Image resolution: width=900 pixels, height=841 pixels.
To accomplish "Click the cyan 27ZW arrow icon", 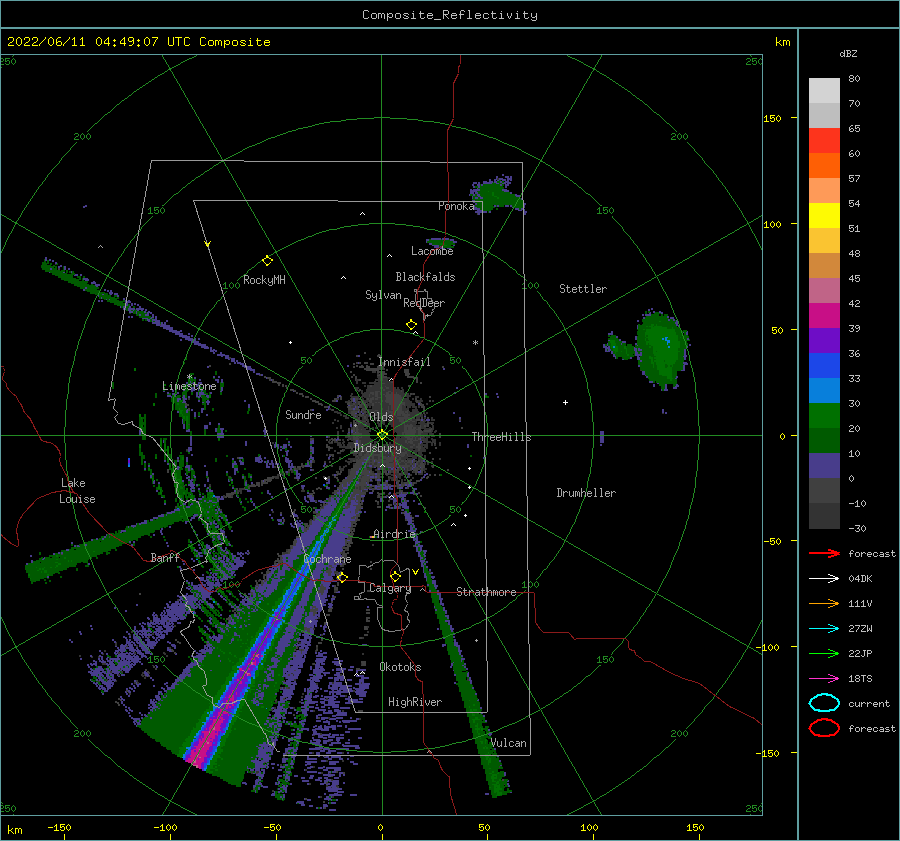I will pyautogui.click(x=824, y=629).
